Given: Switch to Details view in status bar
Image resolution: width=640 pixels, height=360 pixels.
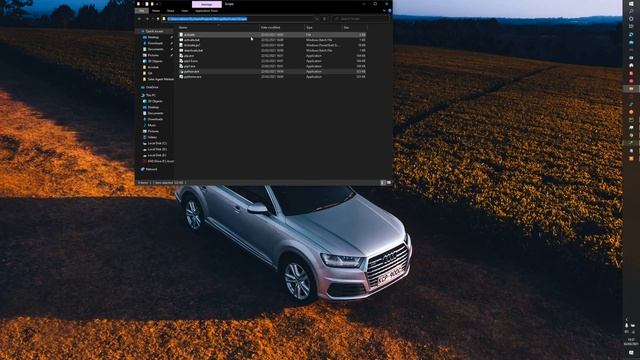Looking at the screenshot, I should [383, 183].
